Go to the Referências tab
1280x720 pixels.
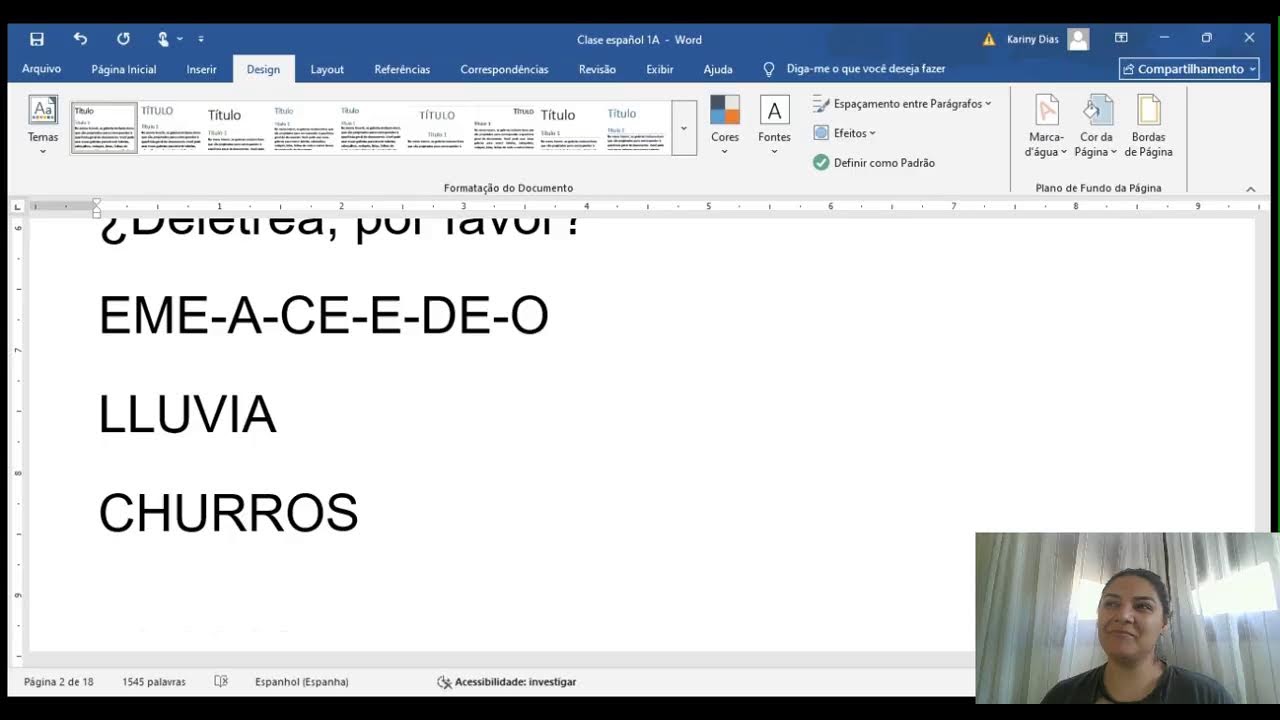click(402, 69)
